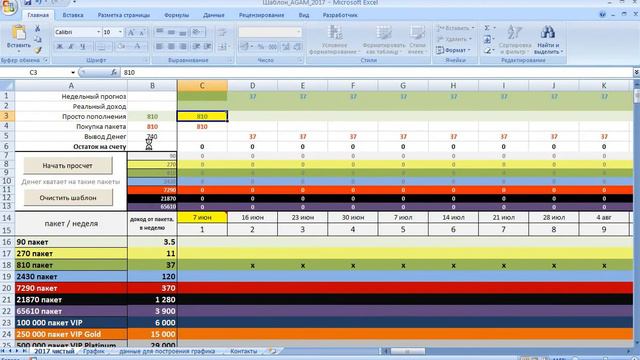Open the number format dropdown
This screenshot has height=360, width=640.
(299, 32)
